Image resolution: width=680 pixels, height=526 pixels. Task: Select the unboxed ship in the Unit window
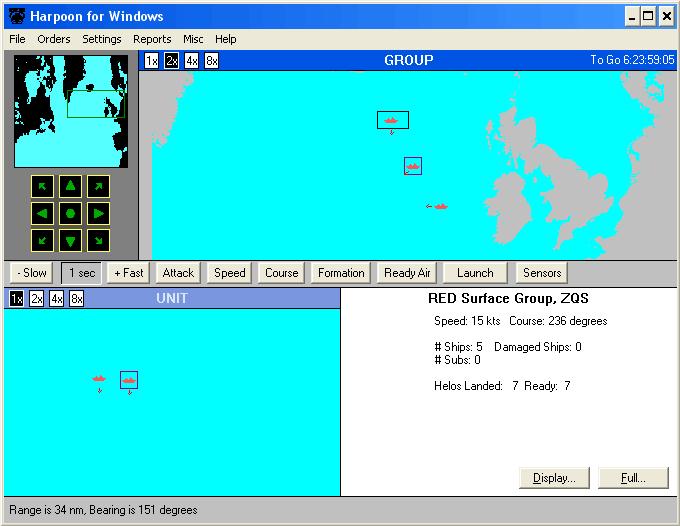tap(99, 379)
